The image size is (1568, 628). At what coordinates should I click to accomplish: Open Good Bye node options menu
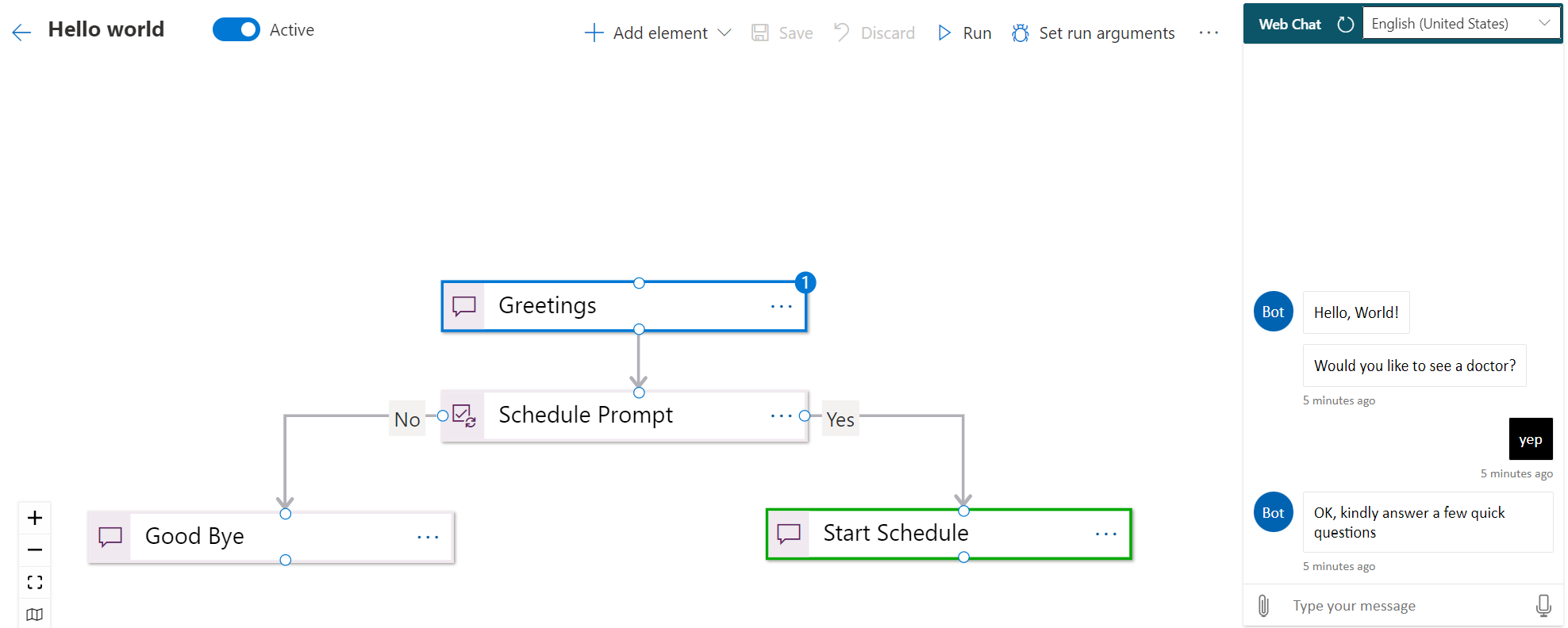(429, 537)
